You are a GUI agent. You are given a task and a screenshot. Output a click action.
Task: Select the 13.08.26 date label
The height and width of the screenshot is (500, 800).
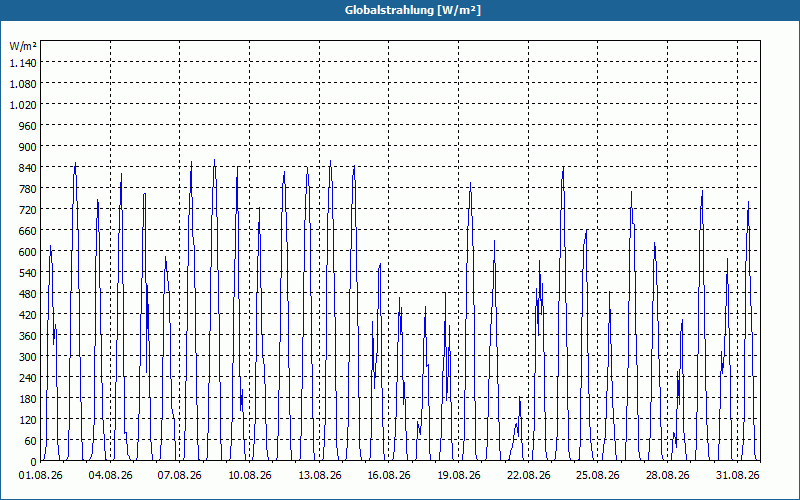coord(319,476)
